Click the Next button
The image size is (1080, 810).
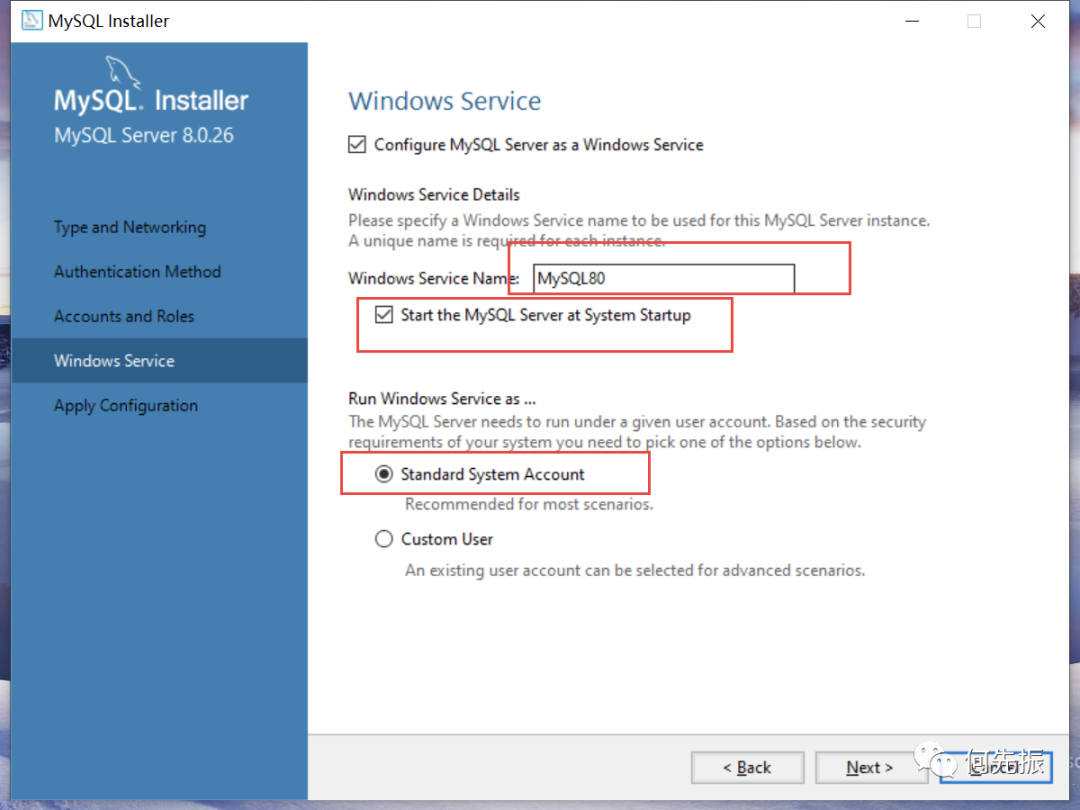click(870, 767)
